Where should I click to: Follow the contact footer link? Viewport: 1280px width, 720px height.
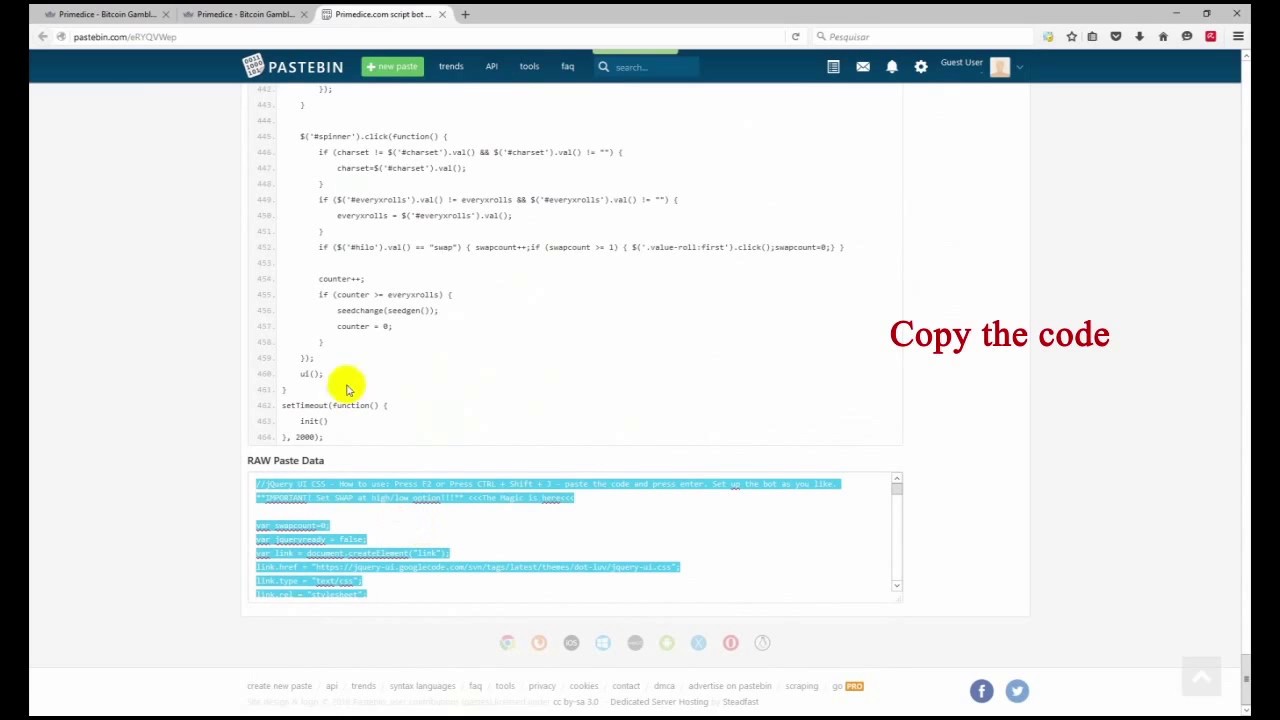click(x=626, y=686)
